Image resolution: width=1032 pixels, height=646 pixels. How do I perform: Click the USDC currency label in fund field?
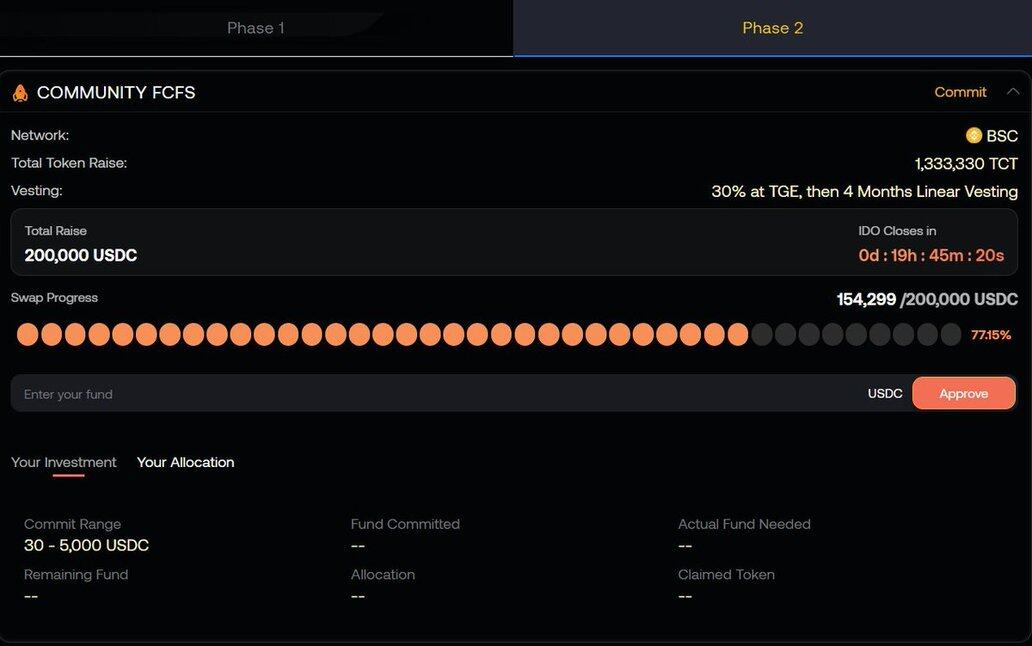884,394
